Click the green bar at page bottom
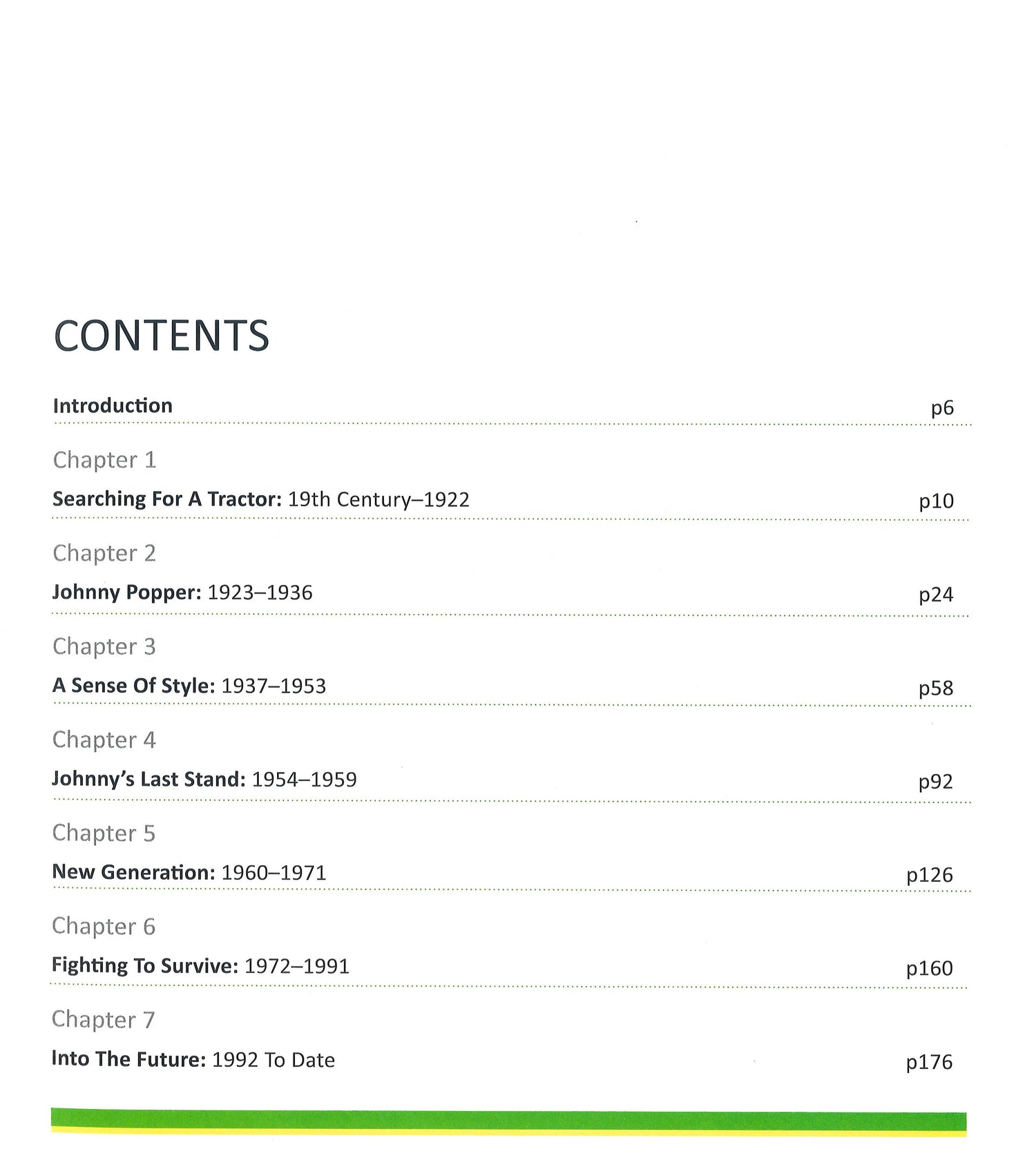Viewport: 1036px width, 1158px height. [508, 1120]
